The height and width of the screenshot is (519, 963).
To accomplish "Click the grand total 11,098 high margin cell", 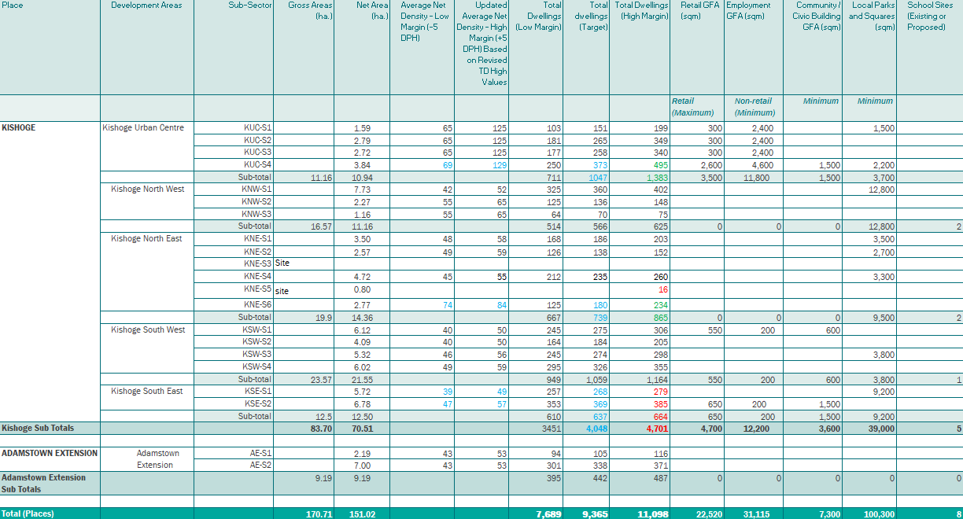I will [652, 514].
